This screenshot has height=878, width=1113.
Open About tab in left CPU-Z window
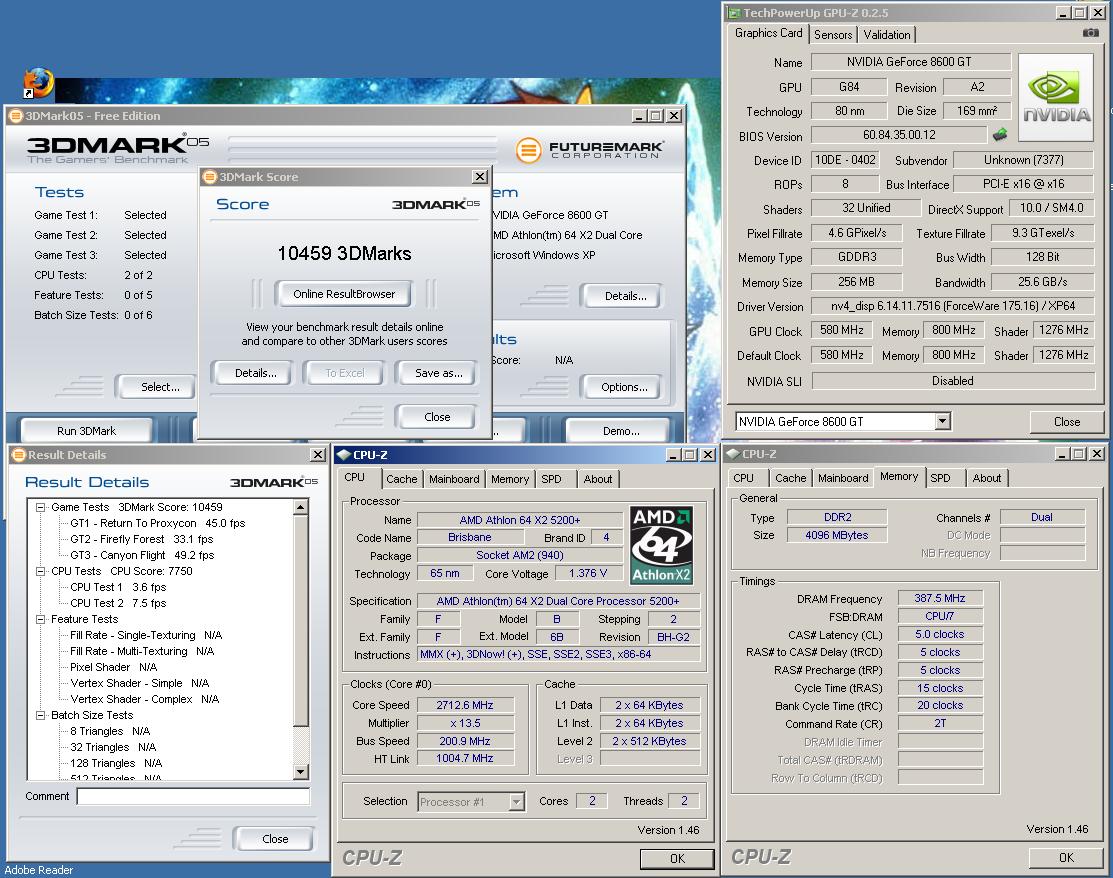tap(598, 479)
